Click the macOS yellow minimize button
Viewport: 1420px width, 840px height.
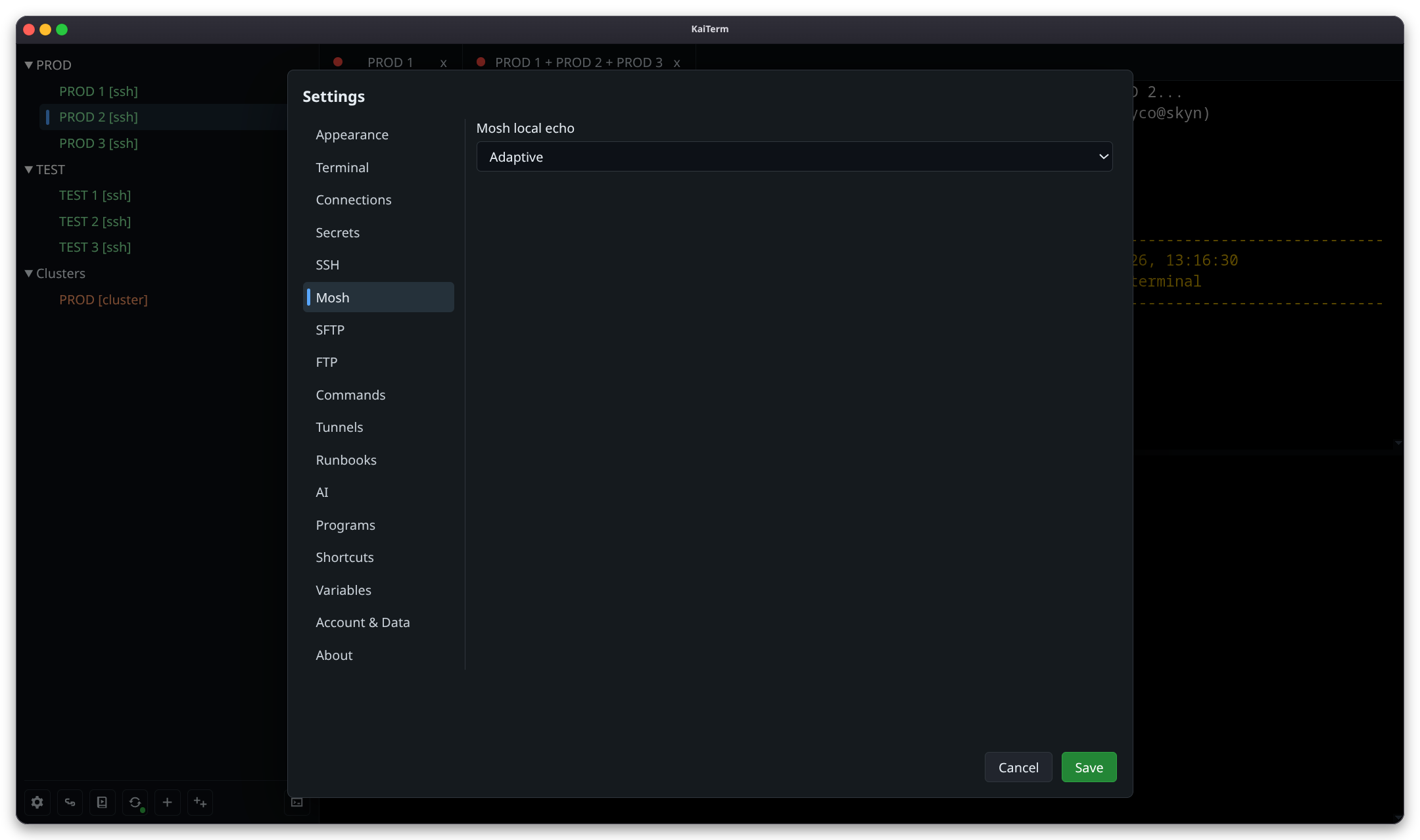[x=45, y=30]
